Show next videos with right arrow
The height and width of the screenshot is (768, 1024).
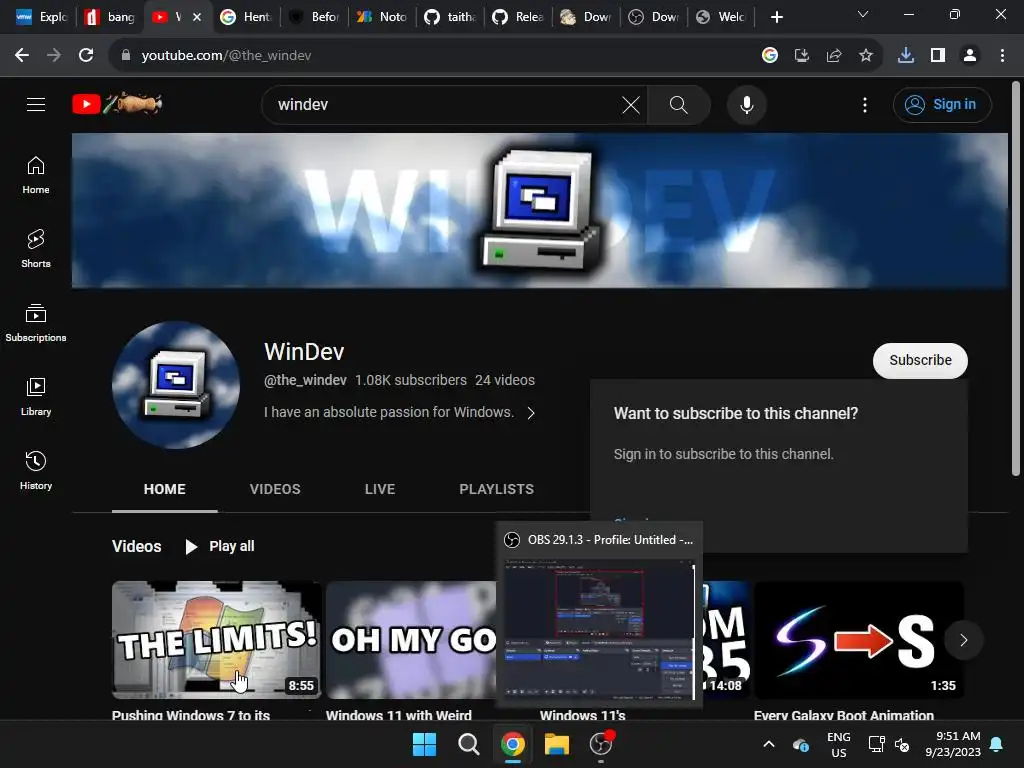(963, 640)
